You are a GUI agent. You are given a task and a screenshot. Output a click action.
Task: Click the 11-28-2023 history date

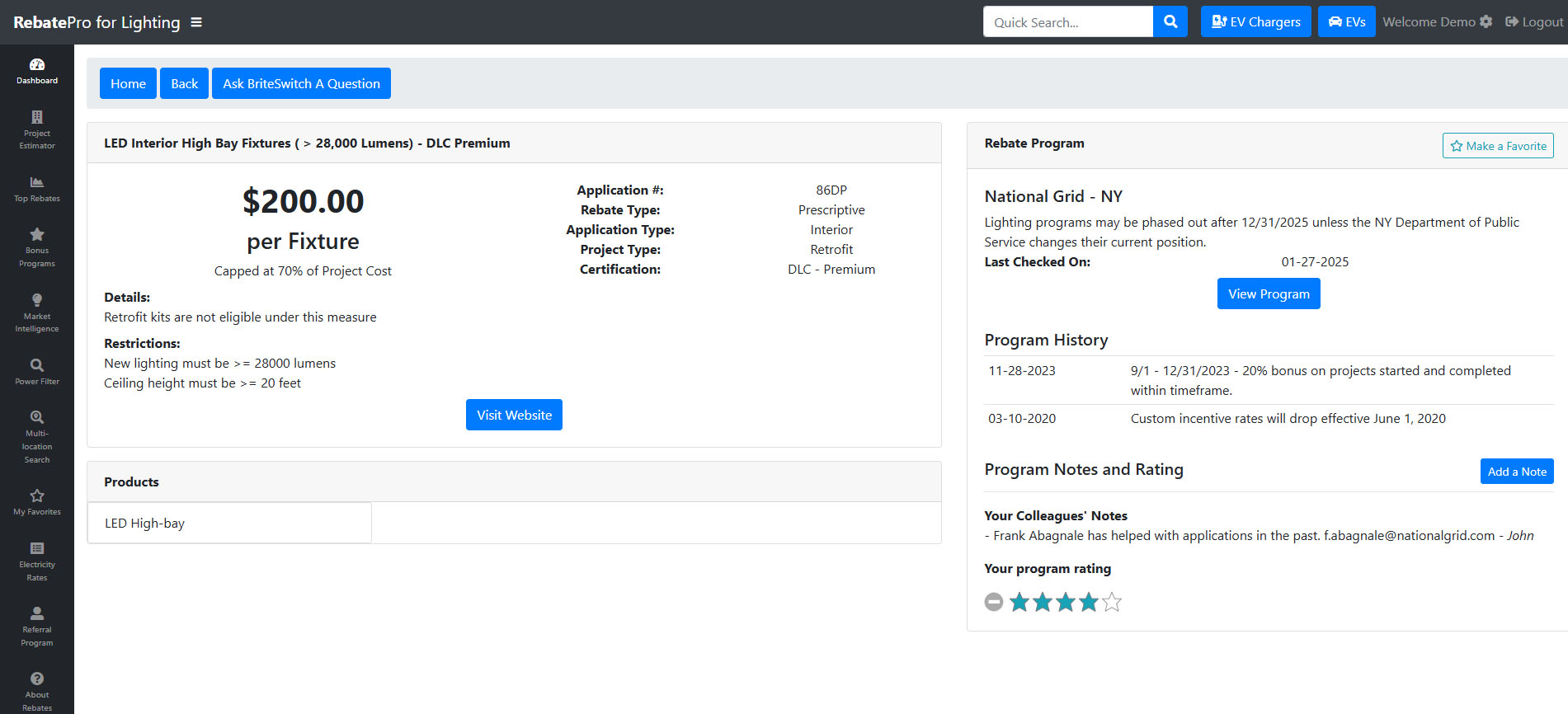[1022, 371]
